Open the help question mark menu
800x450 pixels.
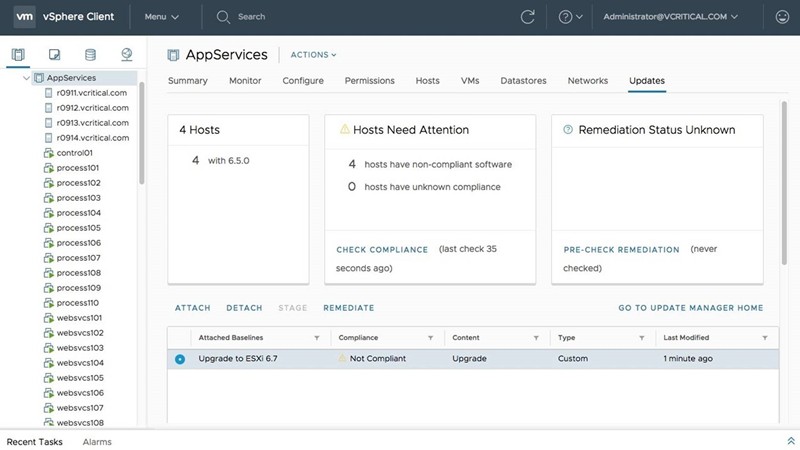(570, 17)
